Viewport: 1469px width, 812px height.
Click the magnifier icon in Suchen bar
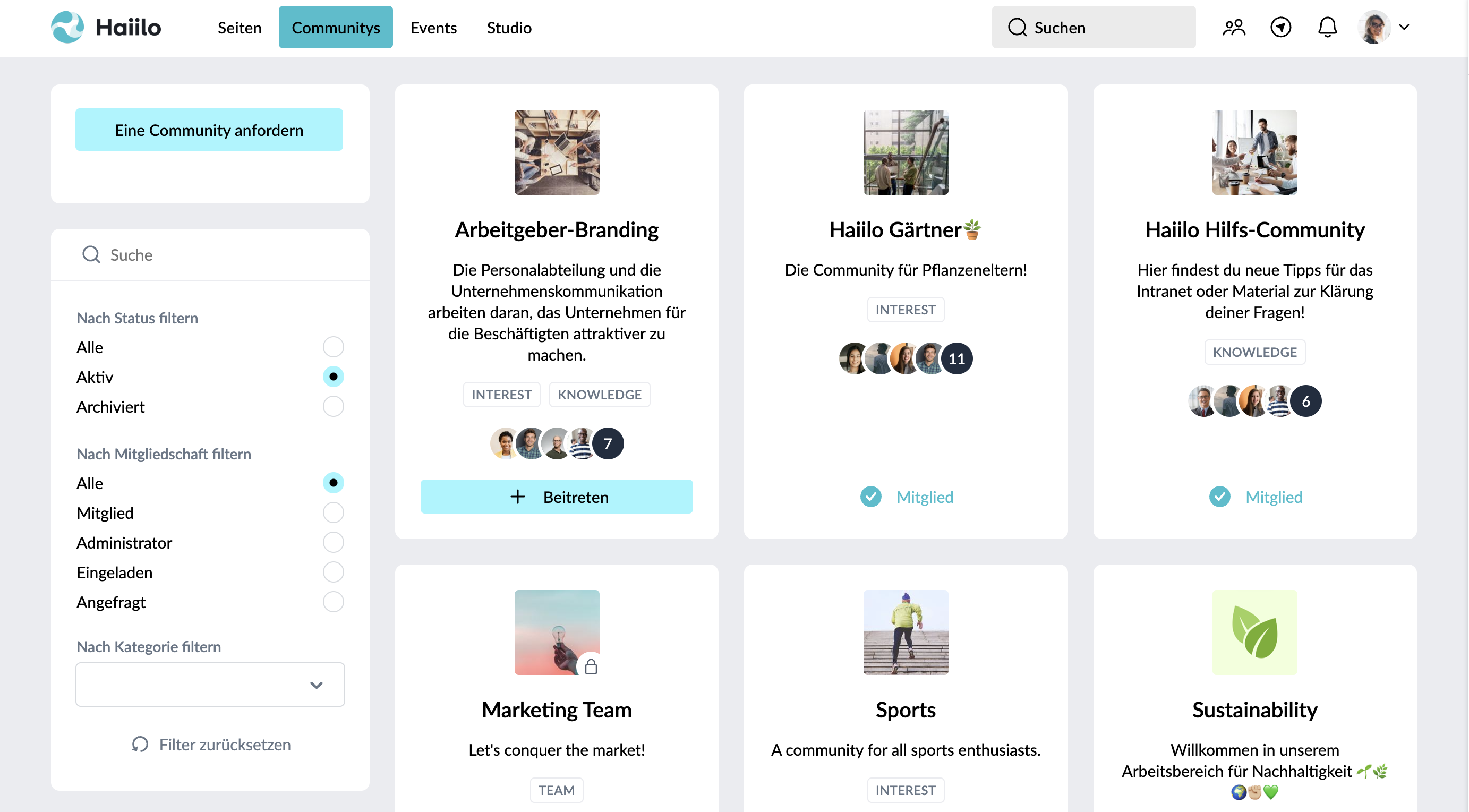pyautogui.click(x=1017, y=28)
